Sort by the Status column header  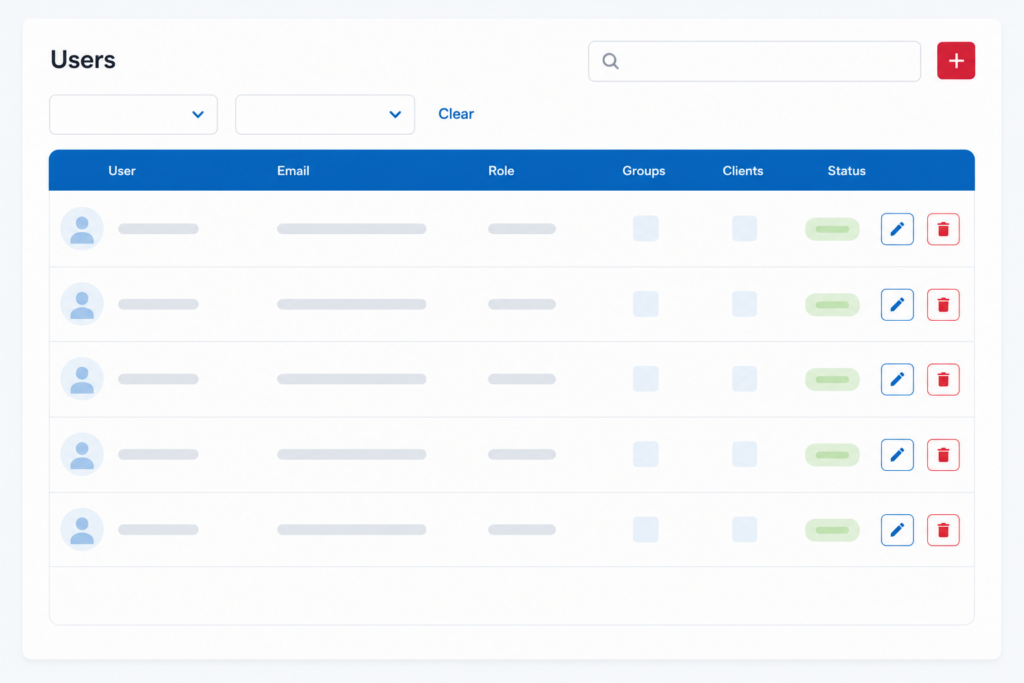point(846,170)
